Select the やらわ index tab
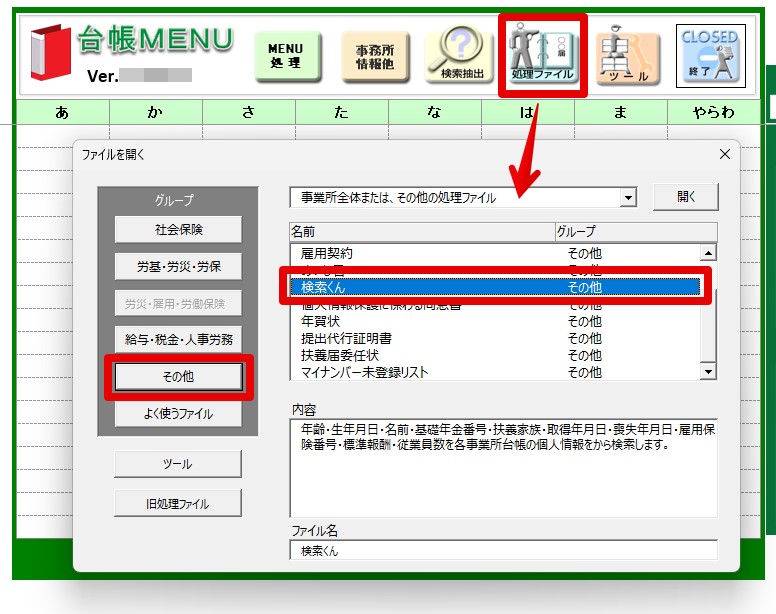The width and height of the screenshot is (776, 614). click(714, 113)
